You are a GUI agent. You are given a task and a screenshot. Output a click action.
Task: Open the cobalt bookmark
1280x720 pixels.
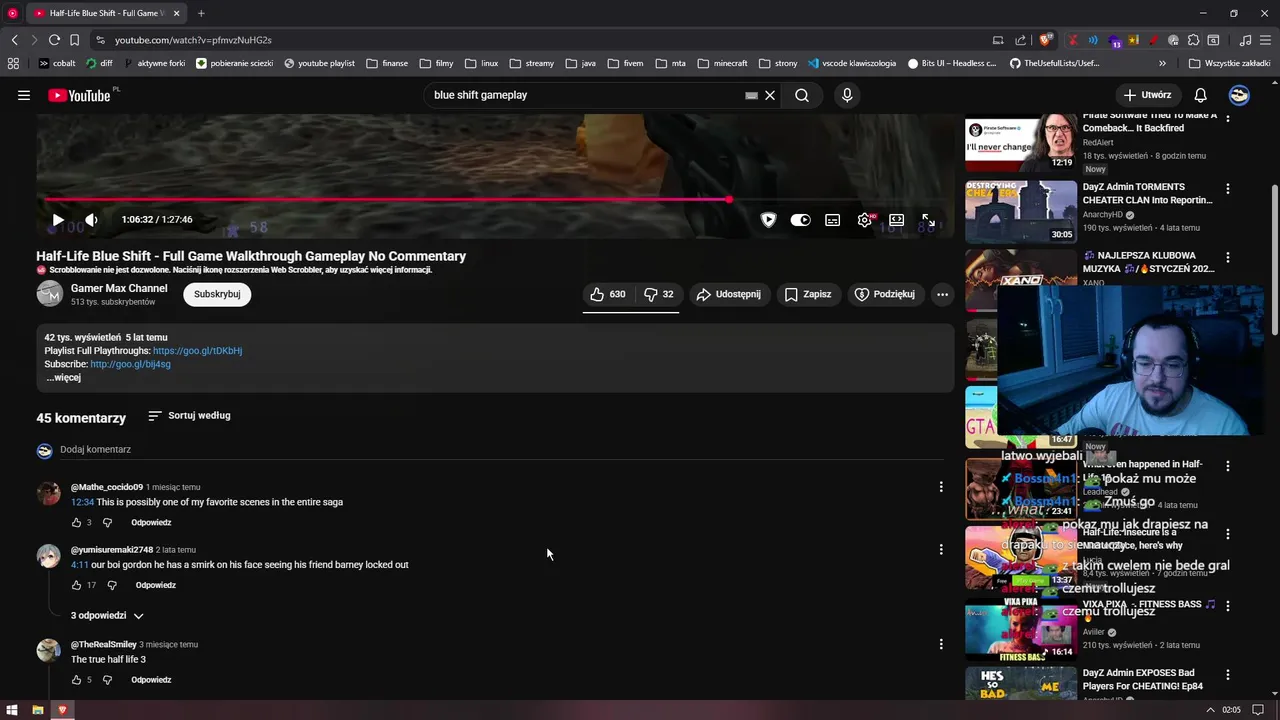(x=57, y=63)
